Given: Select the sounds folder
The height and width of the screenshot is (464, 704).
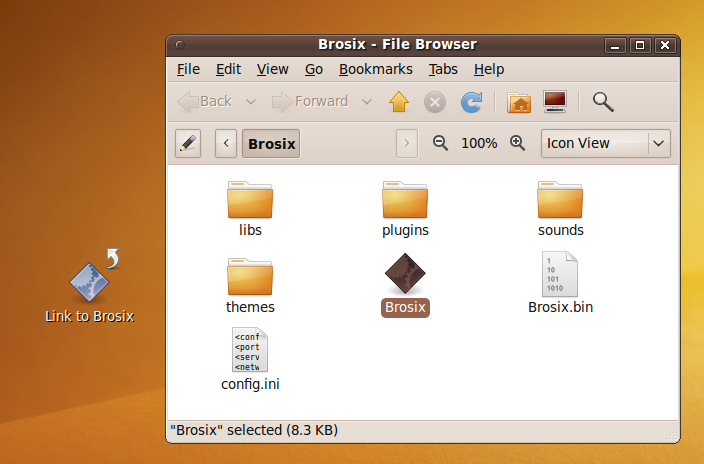Looking at the screenshot, I should tap(560, 209).
